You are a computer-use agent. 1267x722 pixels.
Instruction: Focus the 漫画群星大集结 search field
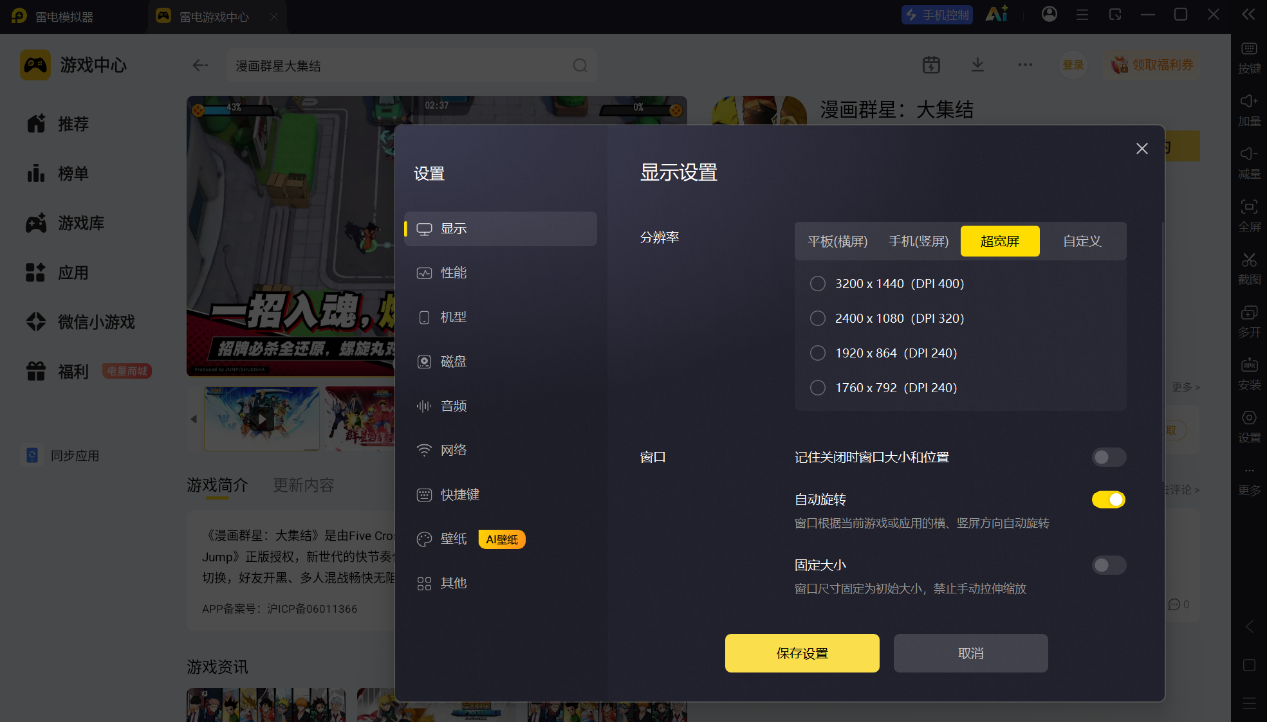pos(411,65)
